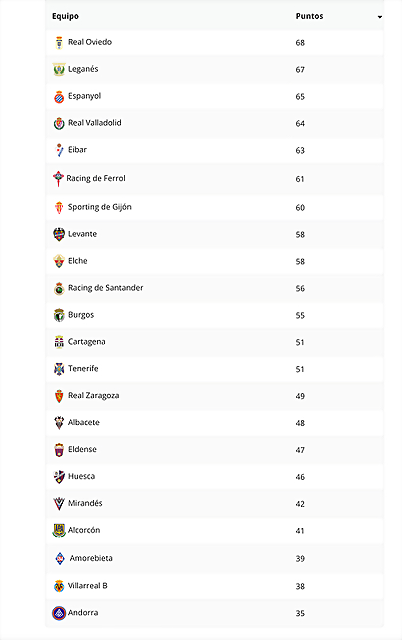Select the Mirandés badge icon
The width and height of the screenshot is (402, 640).
coord(59,504)
